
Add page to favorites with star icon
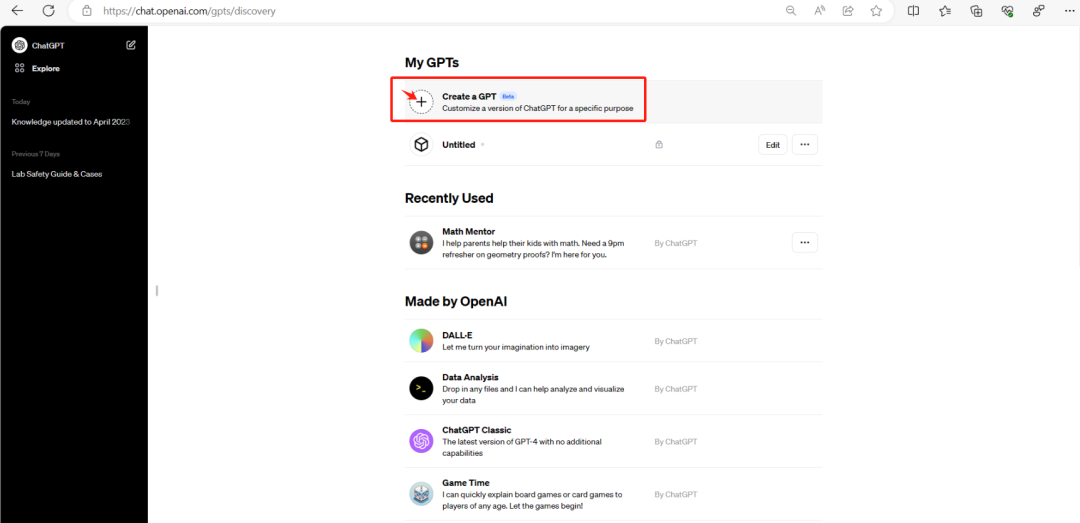[x=876, y=11]
